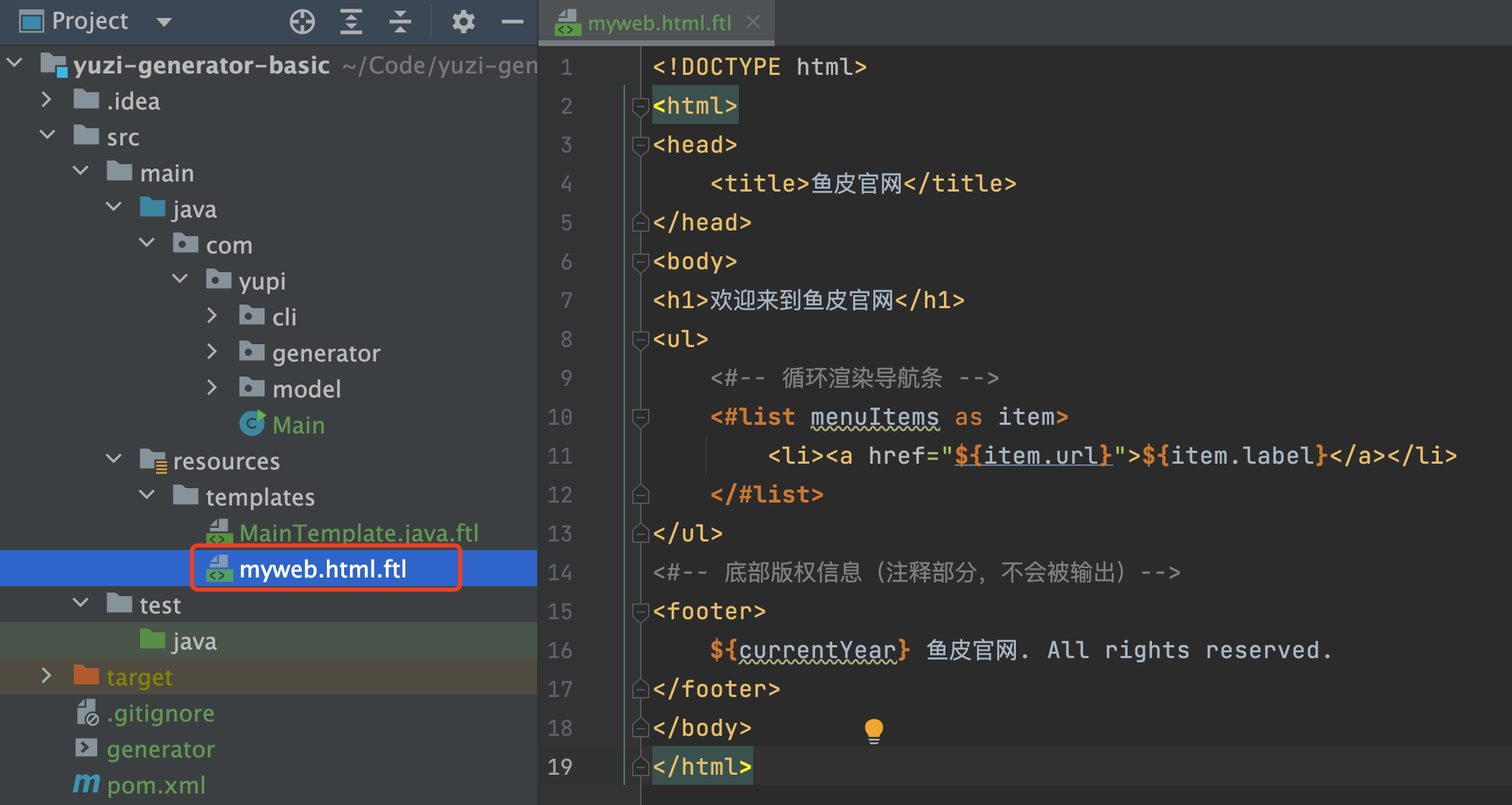Viewport: 1512px width, 805px height.
Task: Expand the cli package folder
Action: [x=212, y=315]
